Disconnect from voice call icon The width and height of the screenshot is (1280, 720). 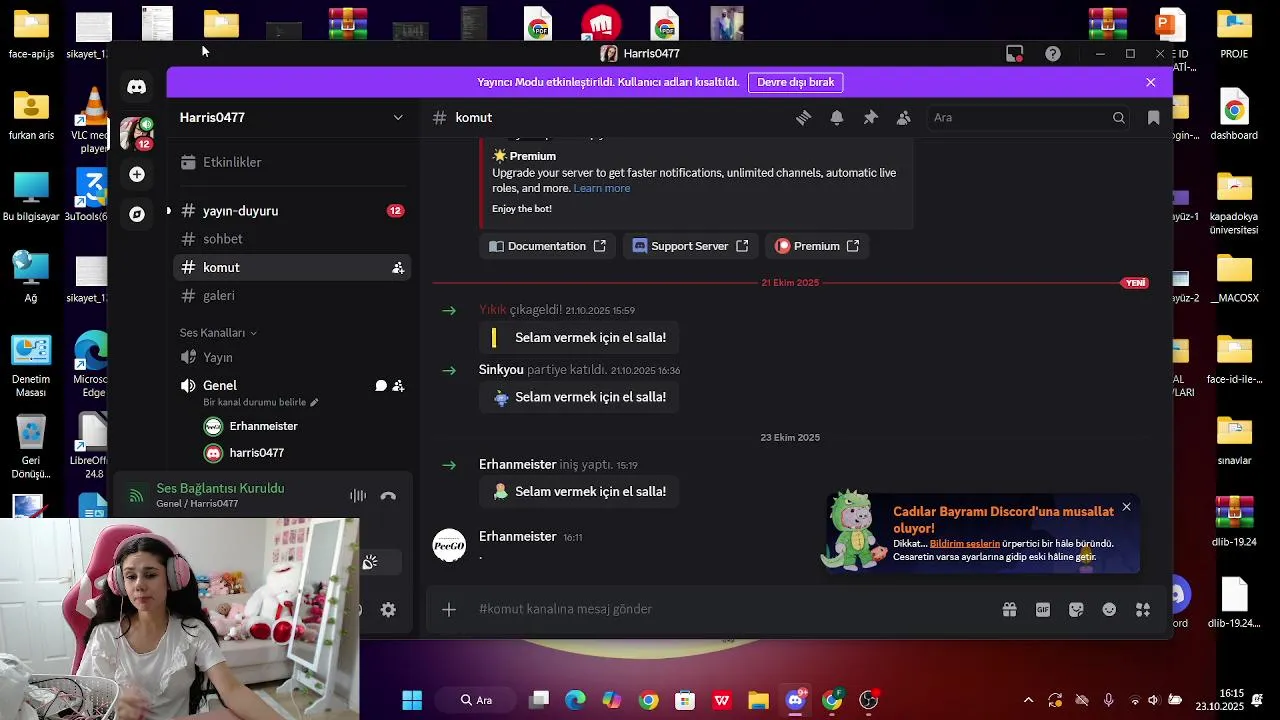pyautogui.click(x=389, y=496)
